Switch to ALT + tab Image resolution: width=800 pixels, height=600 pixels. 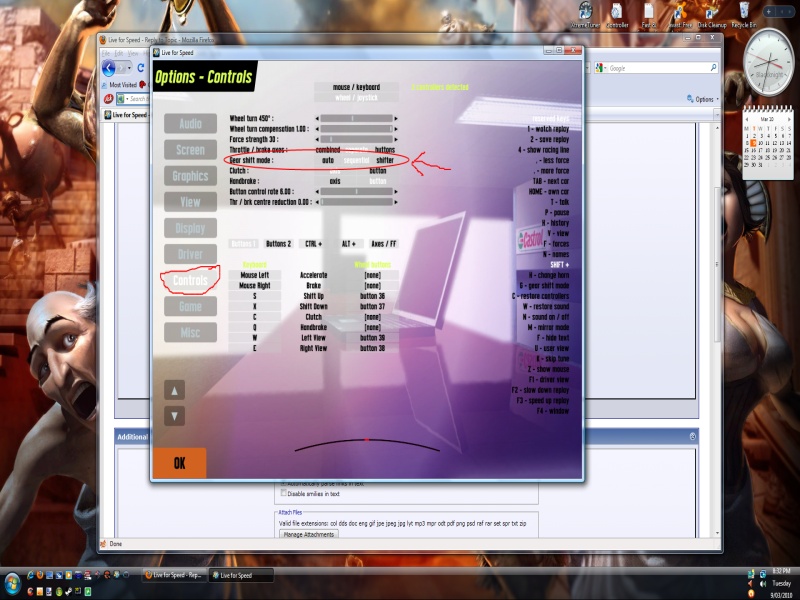pos(348,244)
